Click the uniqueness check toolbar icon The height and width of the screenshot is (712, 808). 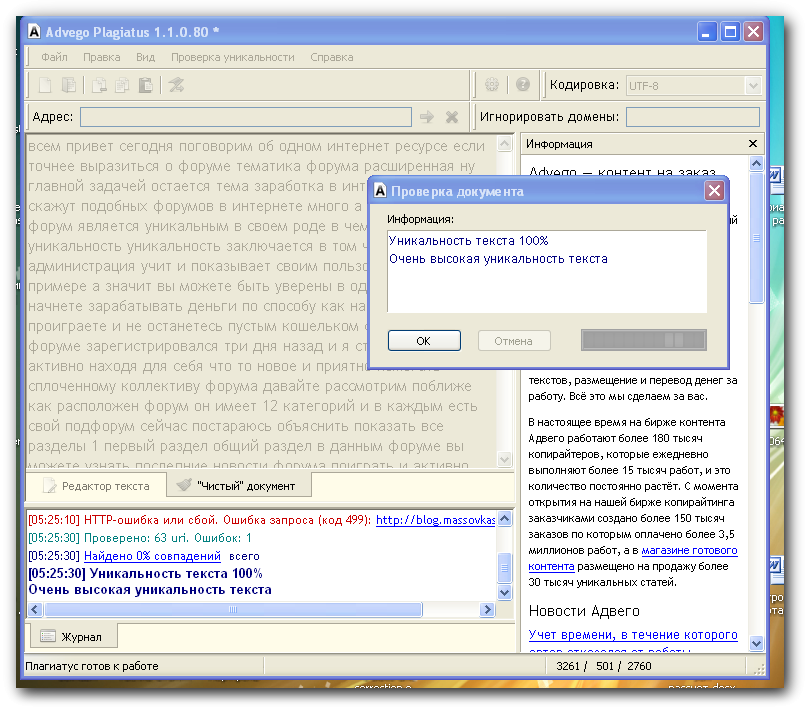click(x=176, y=86)
